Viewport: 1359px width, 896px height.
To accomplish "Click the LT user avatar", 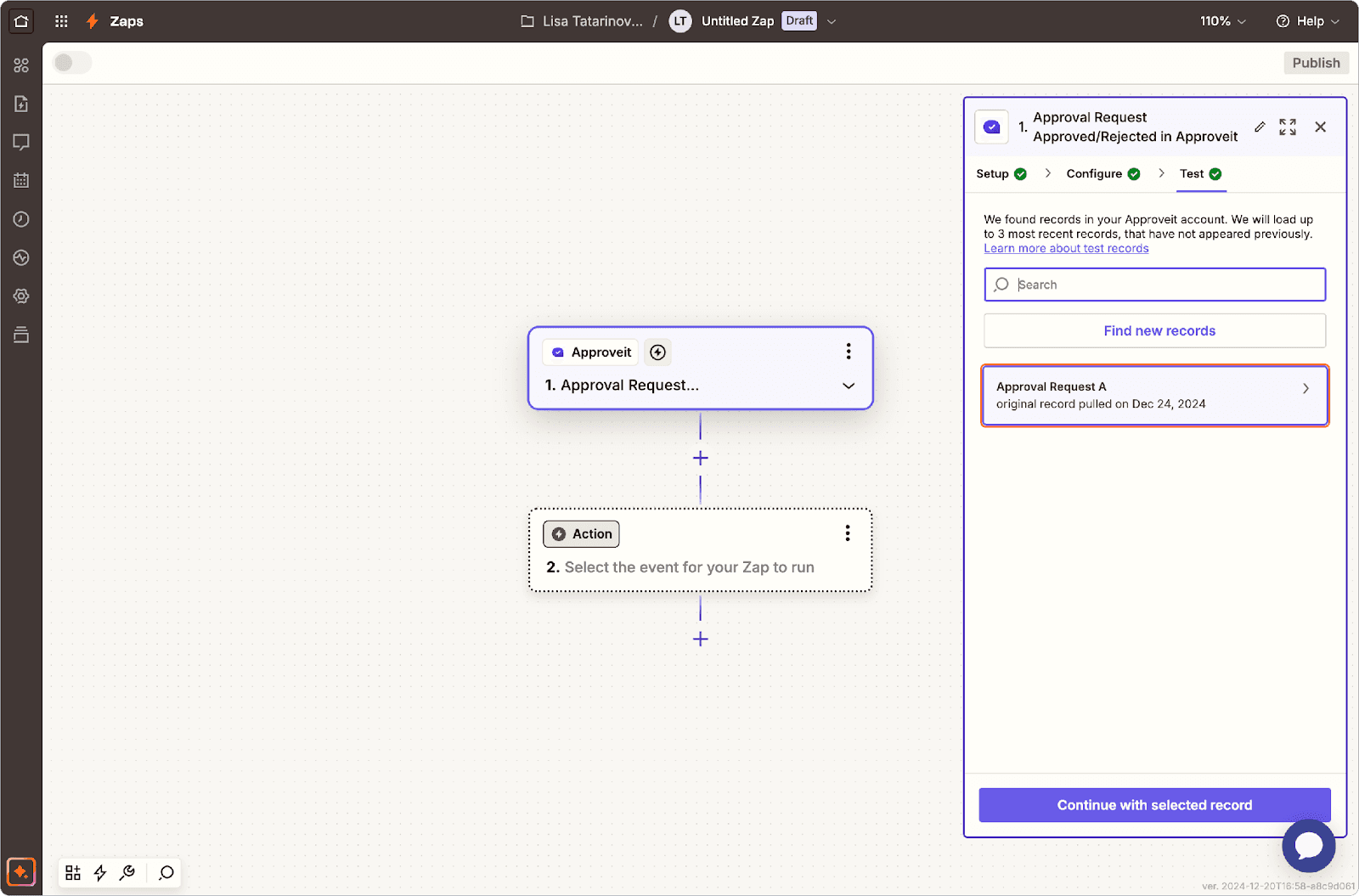I will (680, 21).
